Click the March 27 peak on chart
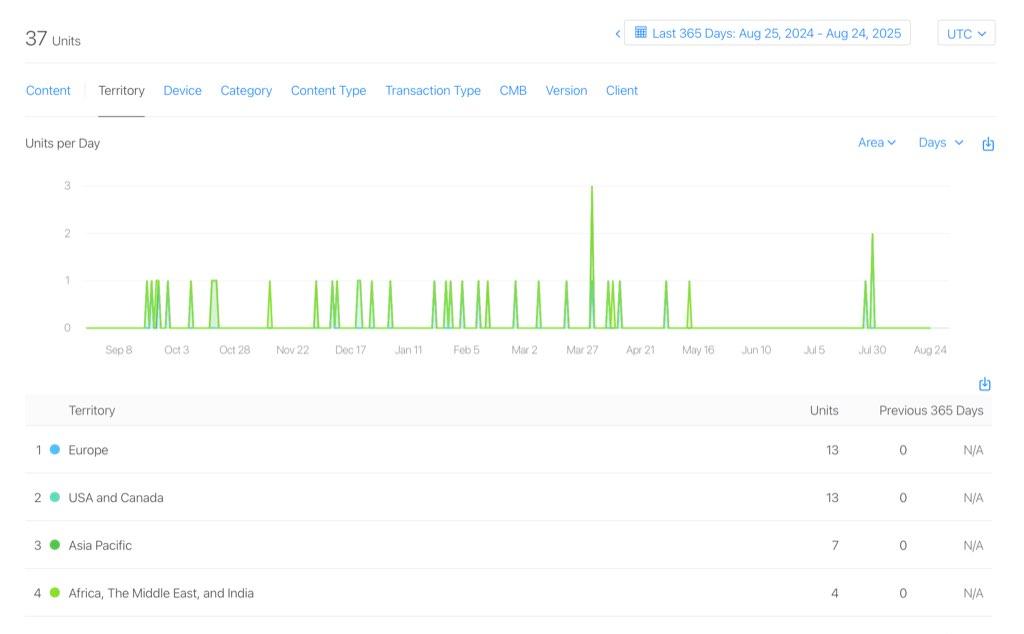This screenshot has width=1024, height=634. coord(592,188)
